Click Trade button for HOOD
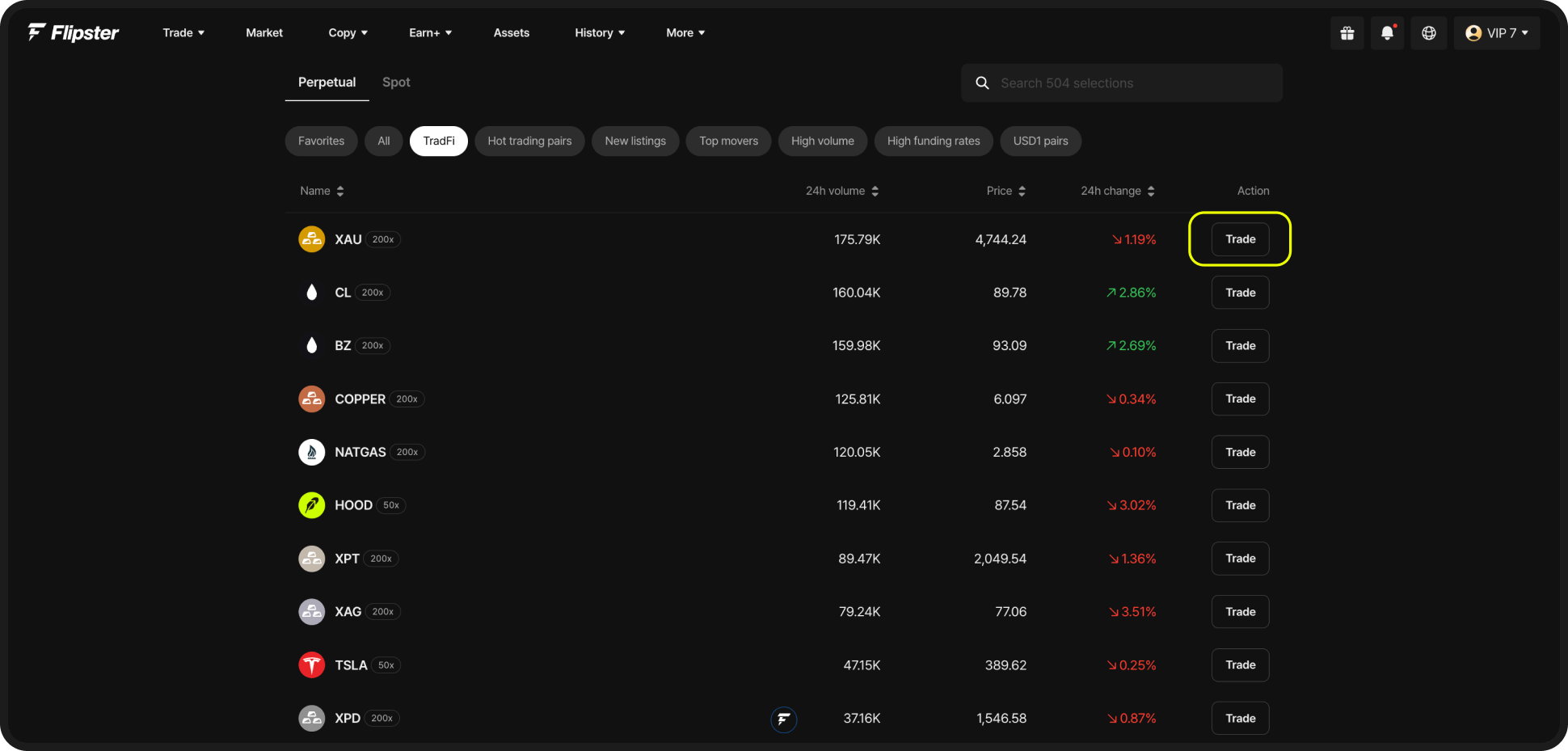This screenshot has height=751, width=1568. 1240,505
